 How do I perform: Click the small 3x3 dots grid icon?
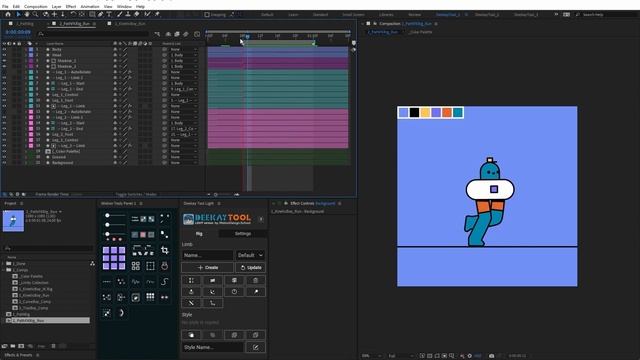(x=150, y=297)
